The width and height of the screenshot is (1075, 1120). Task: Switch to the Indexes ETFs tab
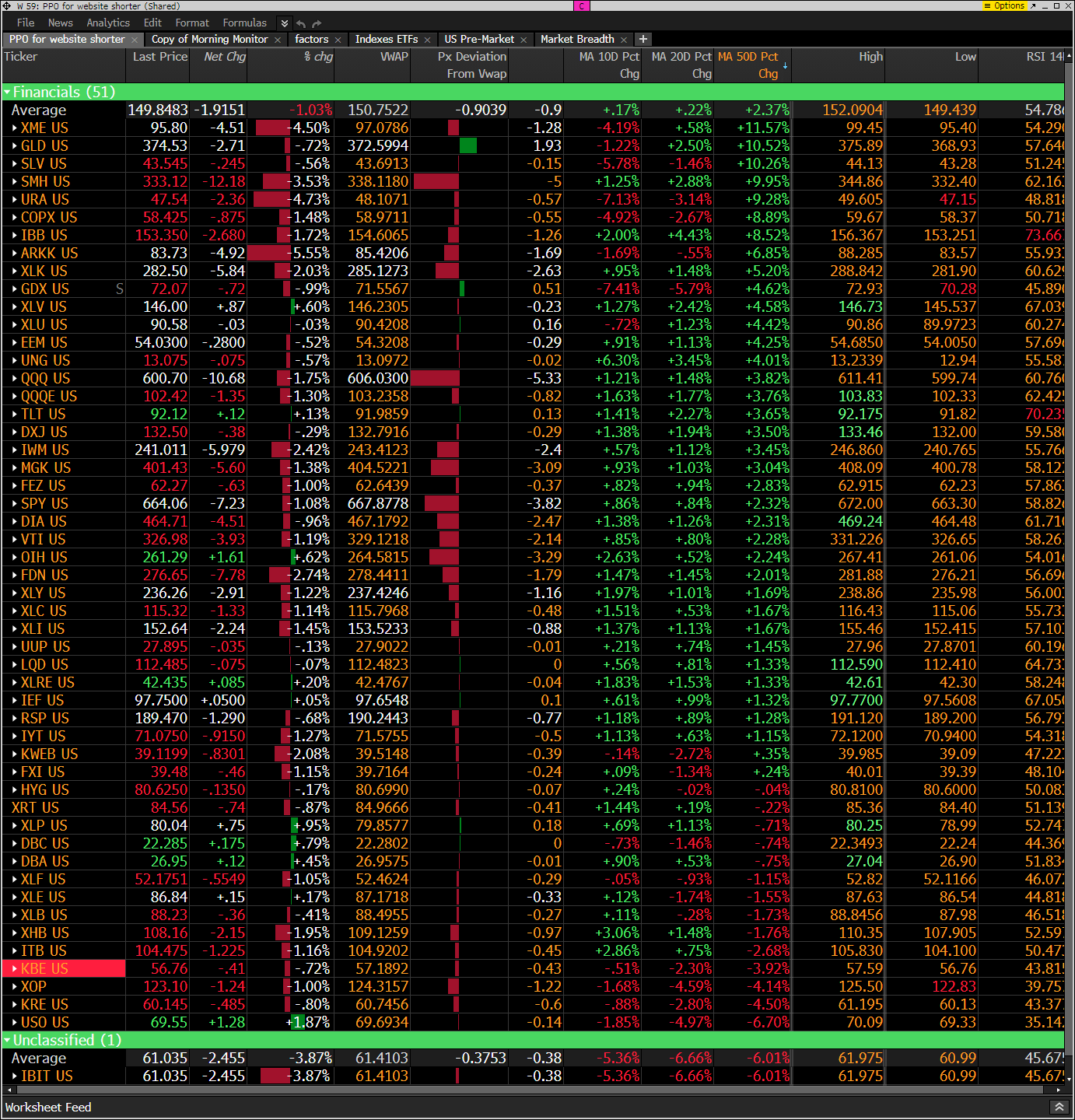click(x=386, y=39)
